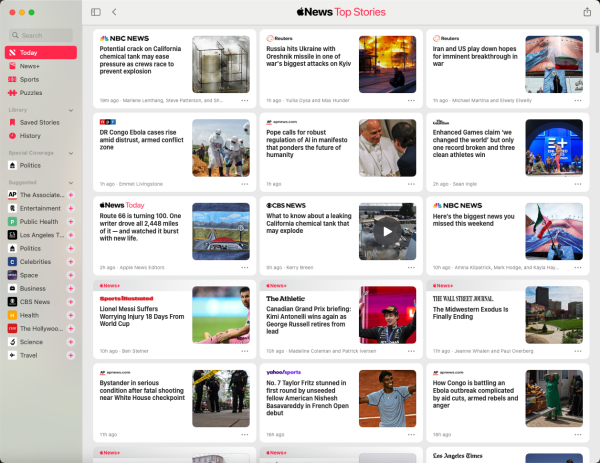Click the Travel airplane icon
Screen dimensions: 600x463
coord(12,355)
